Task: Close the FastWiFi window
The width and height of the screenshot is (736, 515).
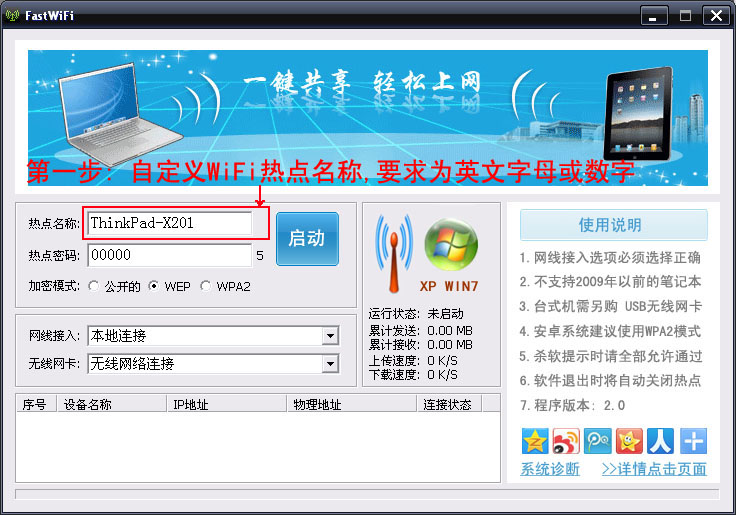Action: tap(716, 15)
